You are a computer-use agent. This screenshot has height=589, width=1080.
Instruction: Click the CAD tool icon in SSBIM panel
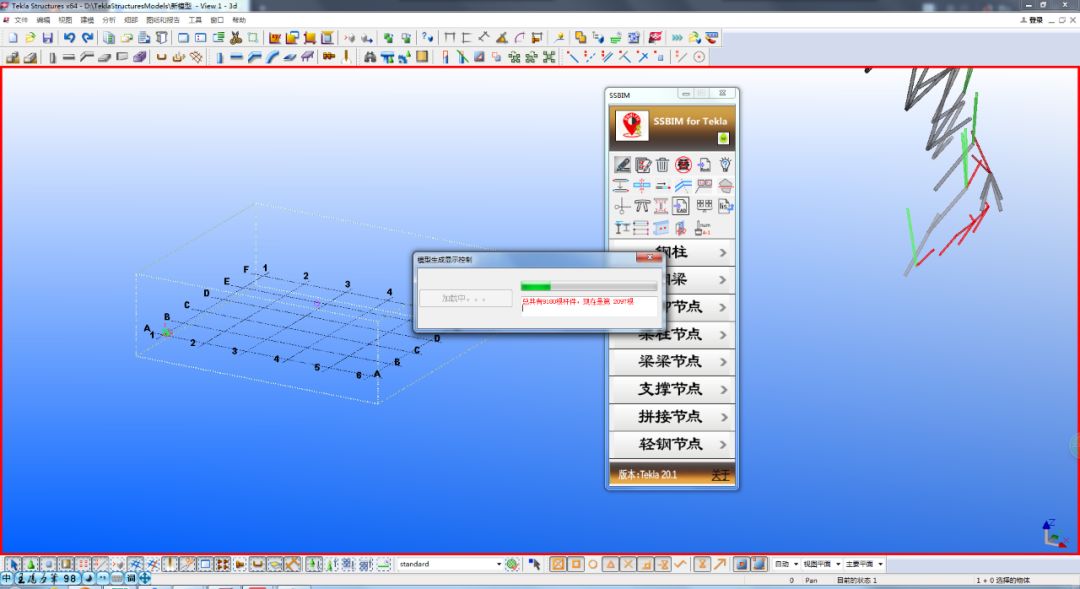681,206
